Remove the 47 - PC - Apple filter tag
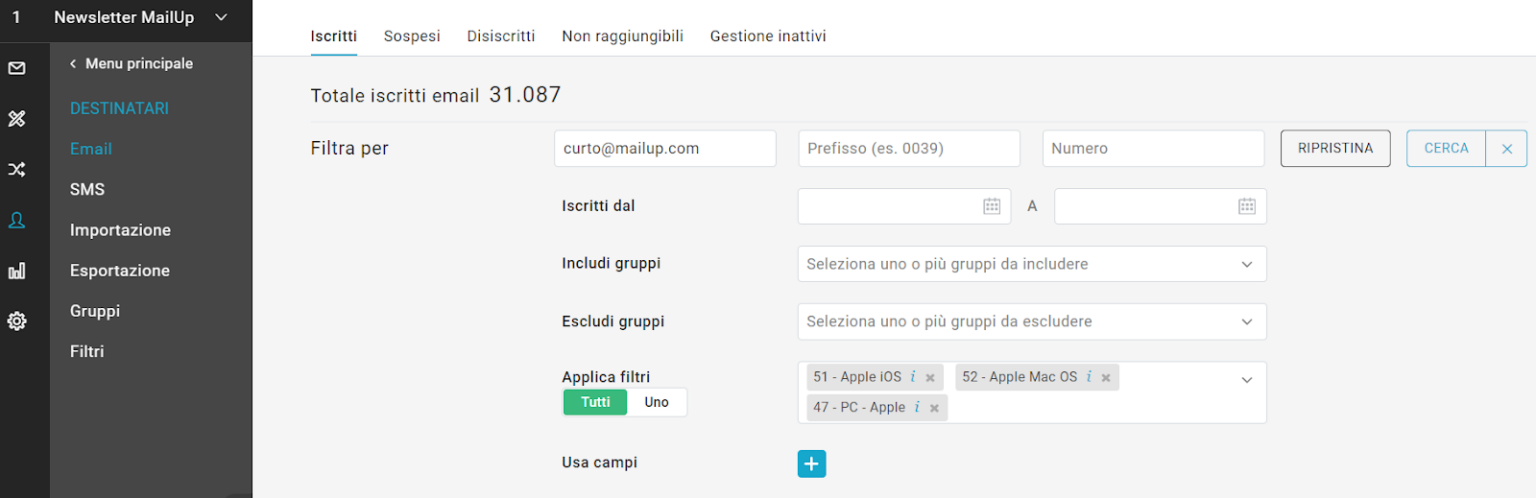This screenshot has width=1536, height=498. (934, 408)
